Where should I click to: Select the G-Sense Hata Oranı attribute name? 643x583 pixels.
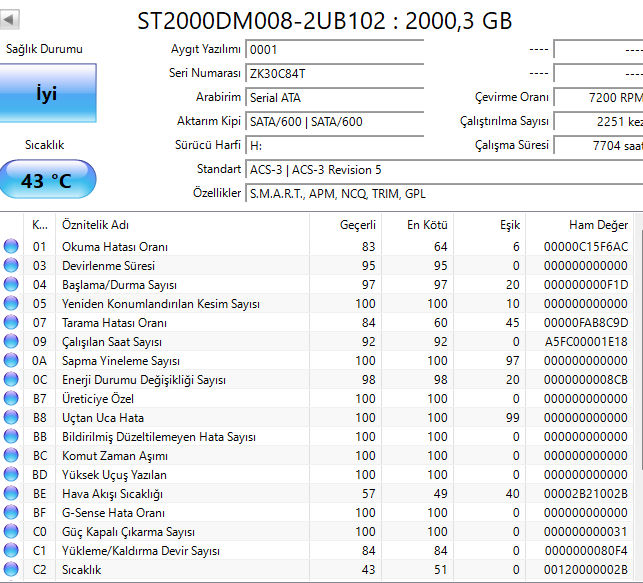tap(114, 512)
